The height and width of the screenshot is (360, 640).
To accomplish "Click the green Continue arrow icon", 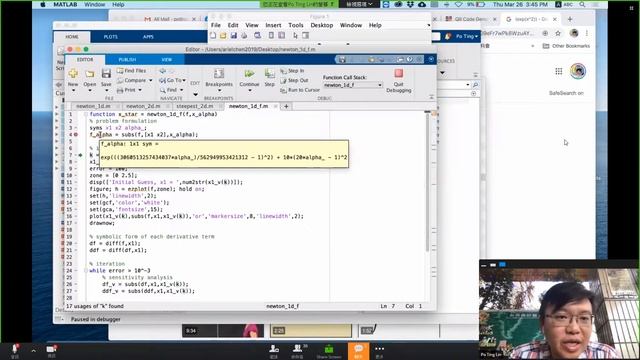I will point(249,73).
